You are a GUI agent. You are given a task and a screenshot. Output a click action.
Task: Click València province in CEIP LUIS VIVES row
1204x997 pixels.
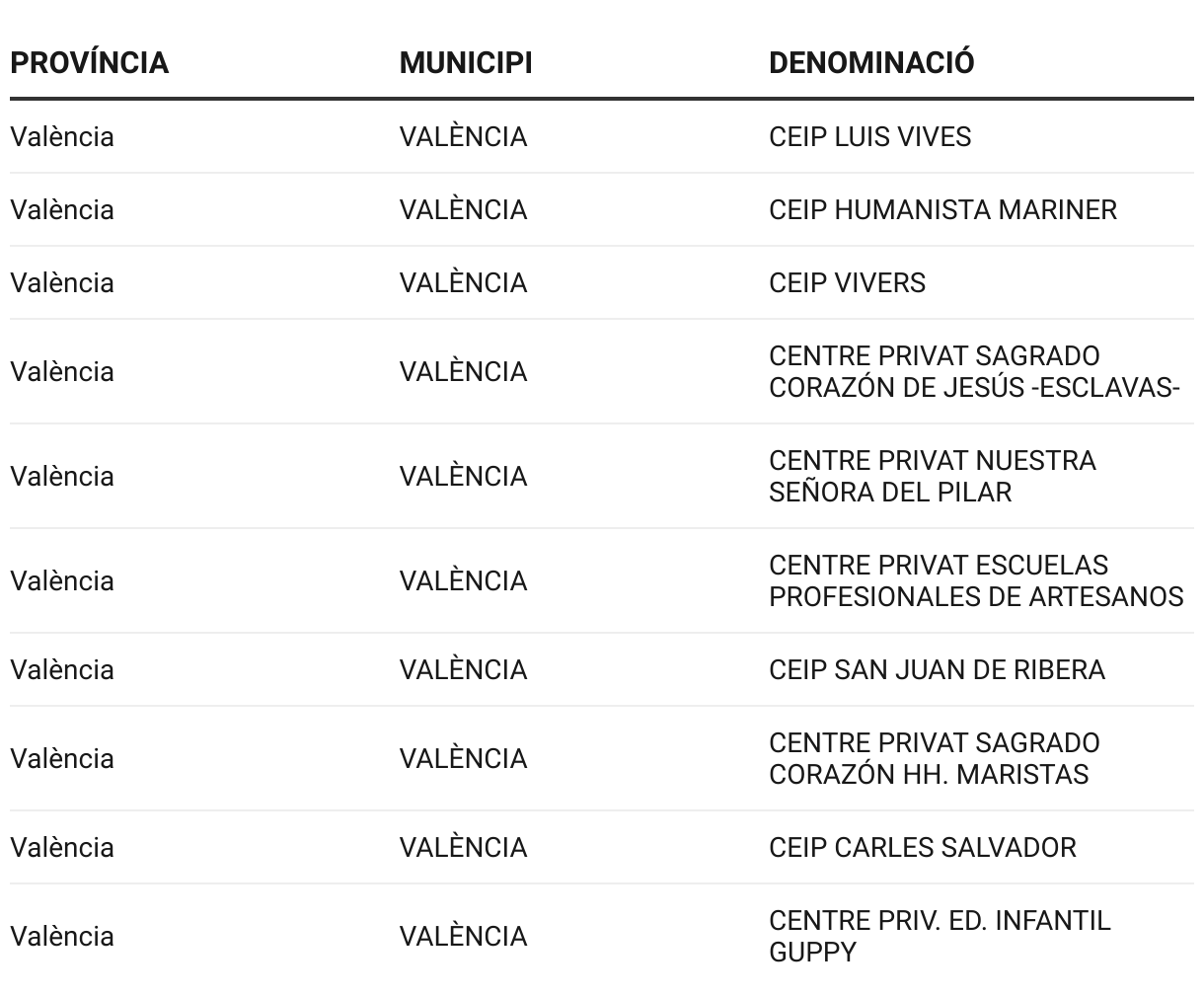pyautogui.click(x=62, y=136)
